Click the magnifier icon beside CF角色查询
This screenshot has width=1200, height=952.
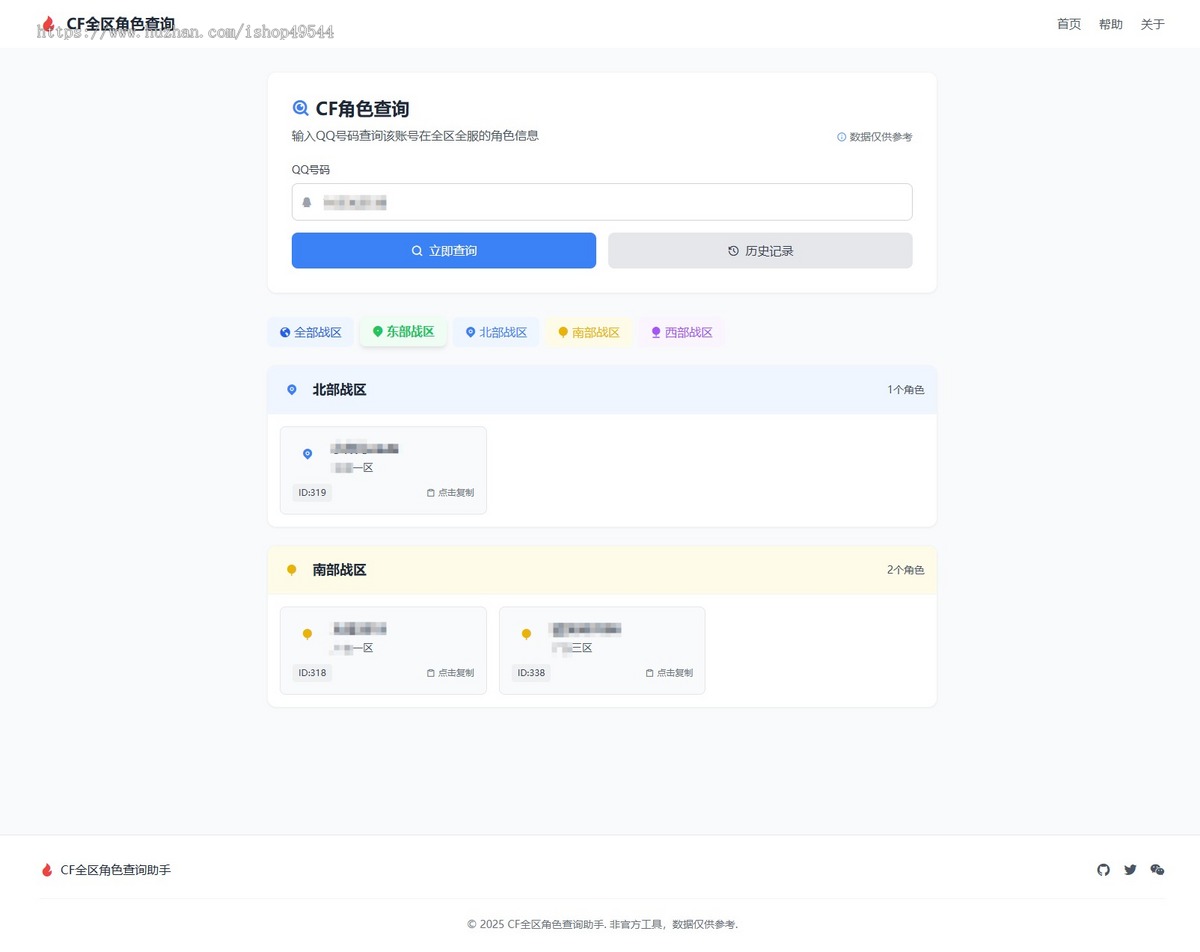tap(301, 109)
